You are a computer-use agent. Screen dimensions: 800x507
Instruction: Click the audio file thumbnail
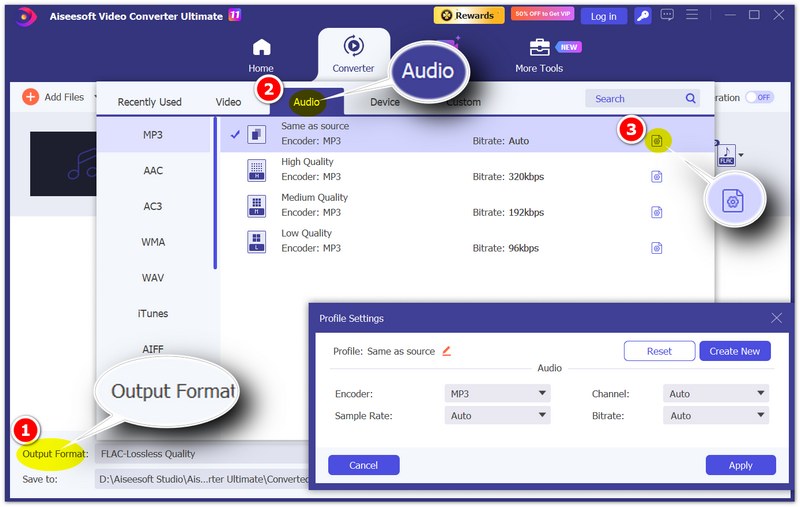tap(63, 164)
